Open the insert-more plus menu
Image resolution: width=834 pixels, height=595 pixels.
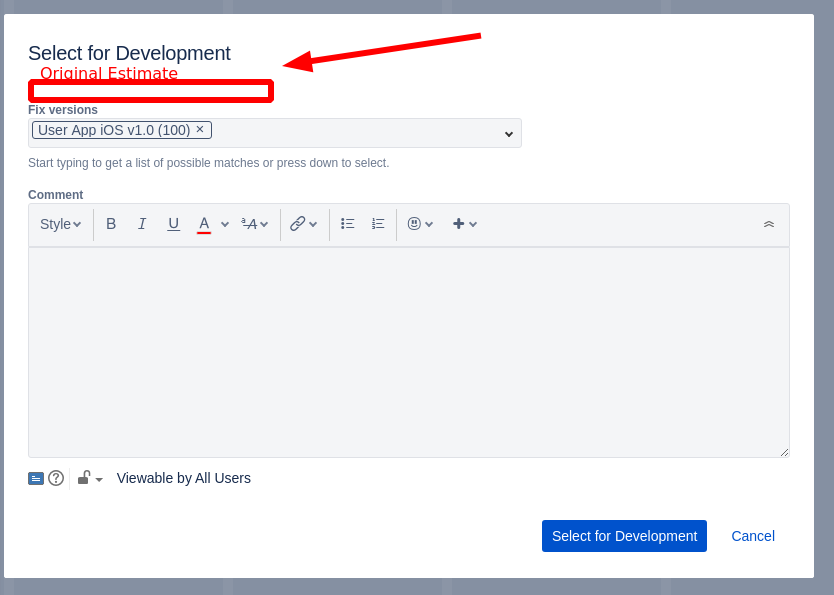[460, 223]
